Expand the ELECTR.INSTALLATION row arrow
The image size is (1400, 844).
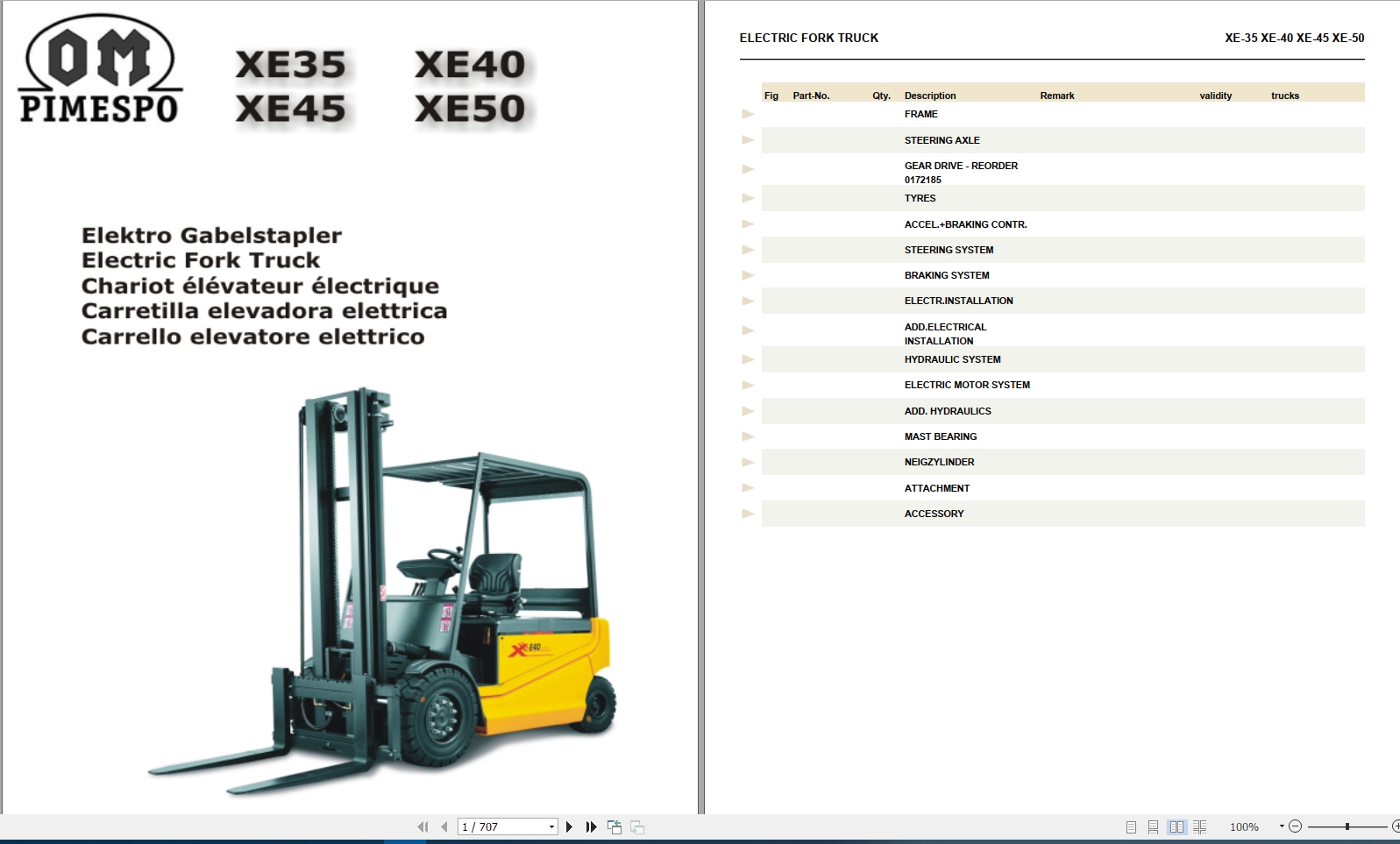point(748,301)
